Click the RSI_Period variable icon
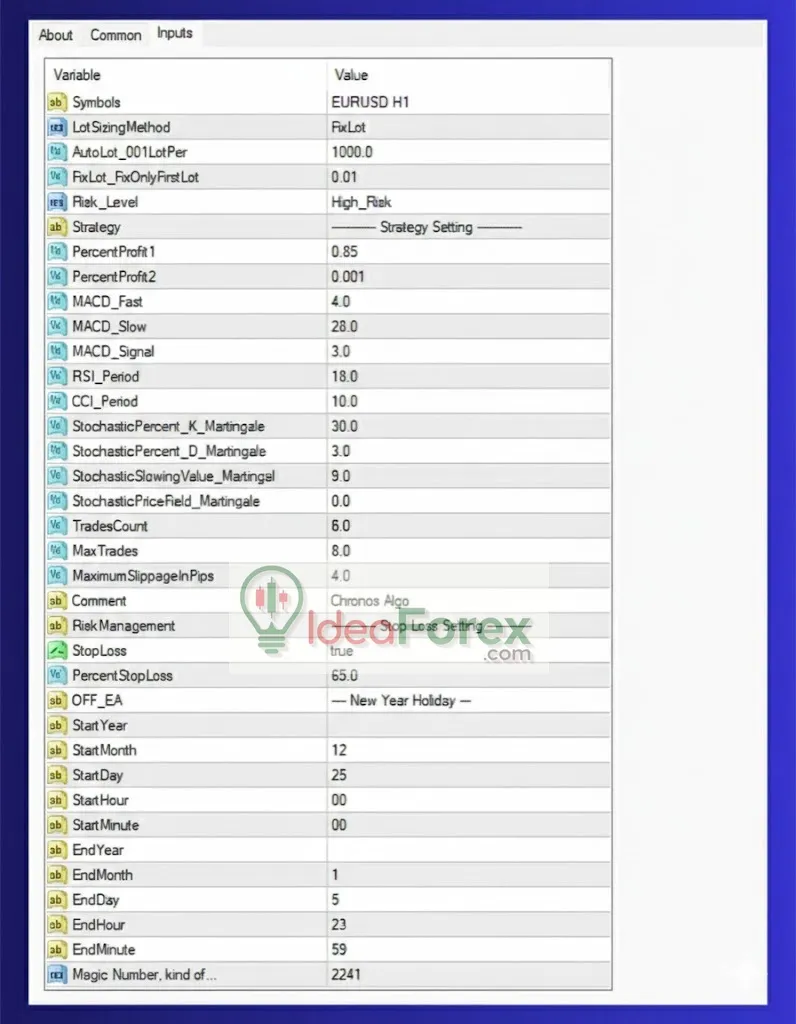 57,377
